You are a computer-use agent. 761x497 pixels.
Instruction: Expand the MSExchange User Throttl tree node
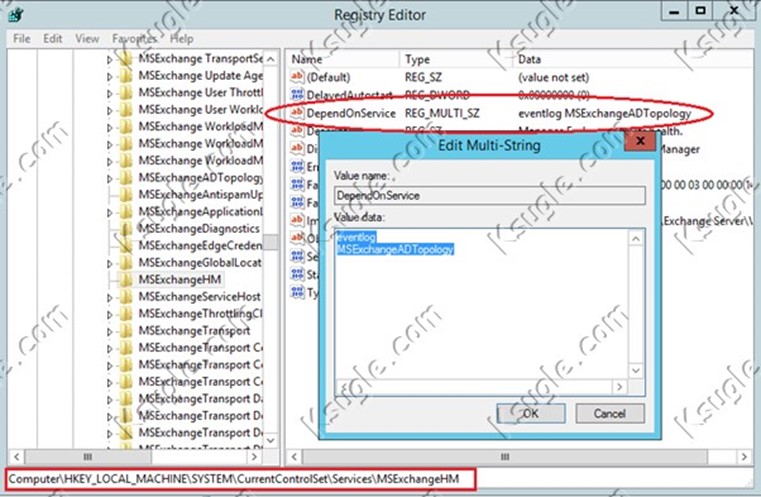coord(110,94)
